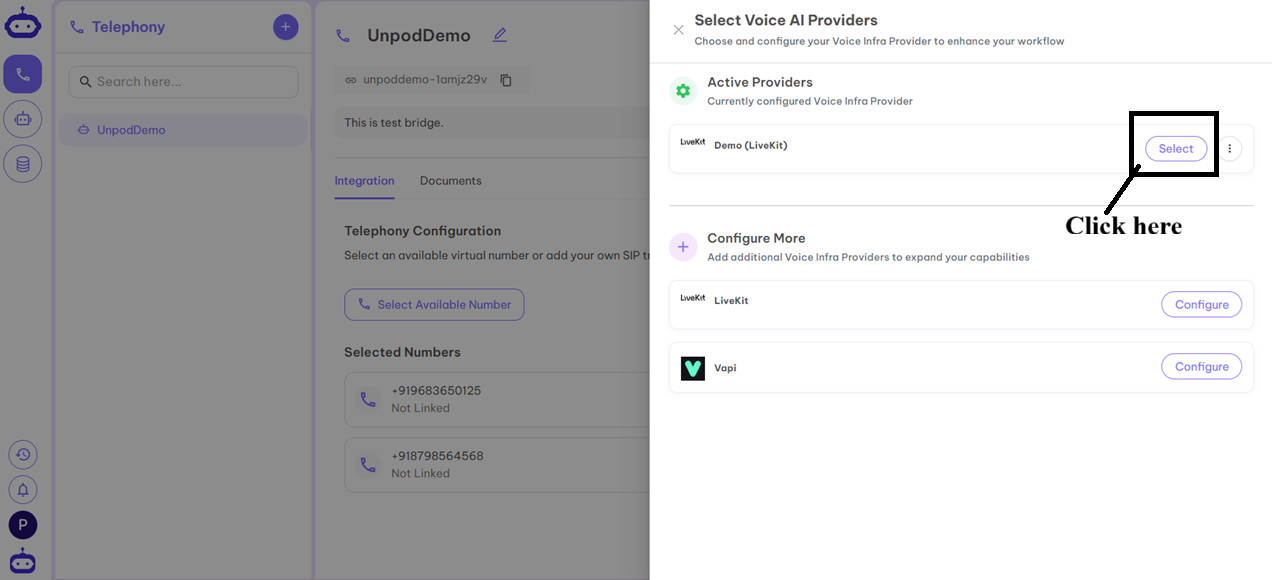Configure the Vapi provider
Viewport: 1272px width, 580px height.
[x=1201, y=366]
